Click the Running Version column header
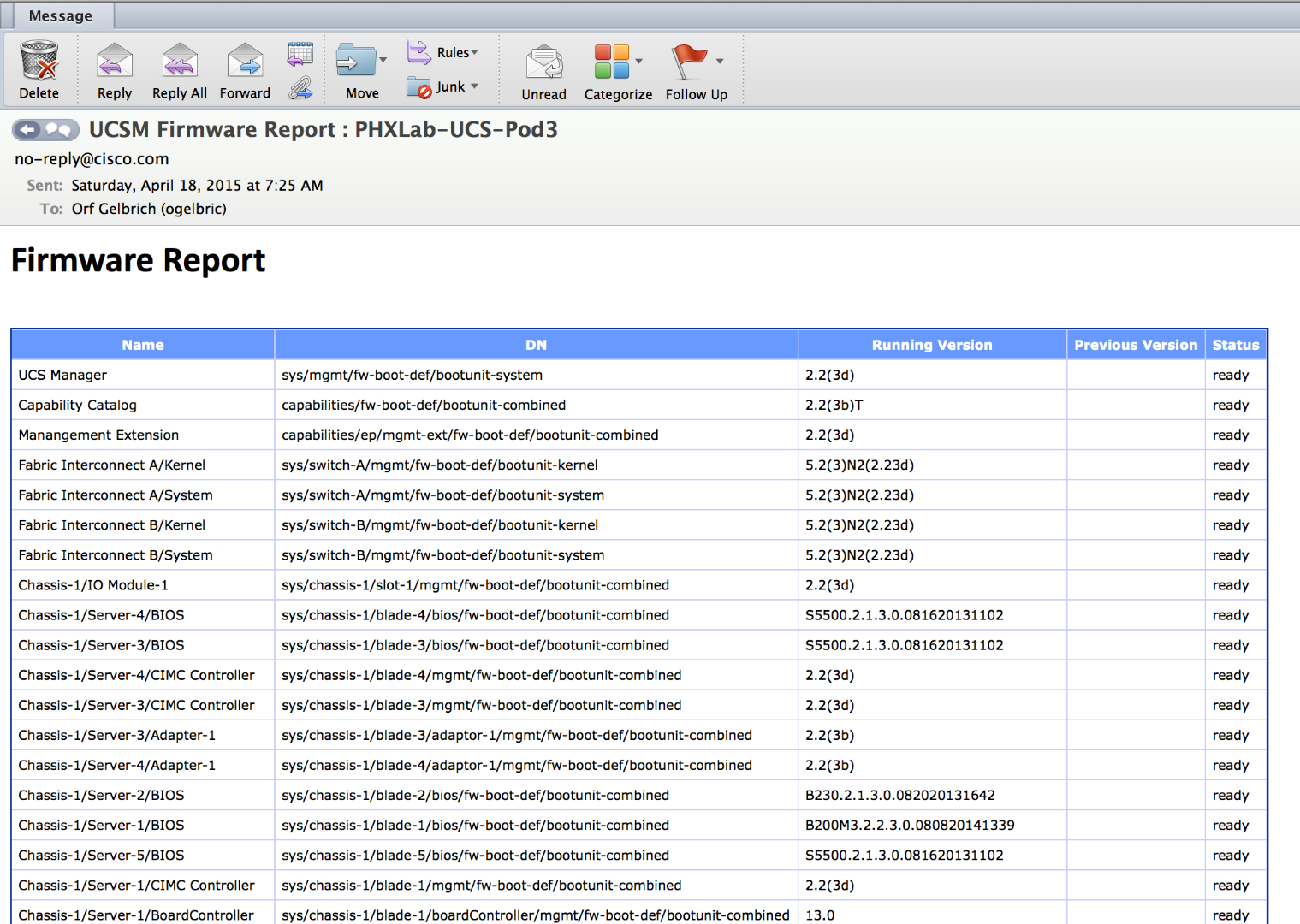1300x924 pixels. [x=932, y=345]
